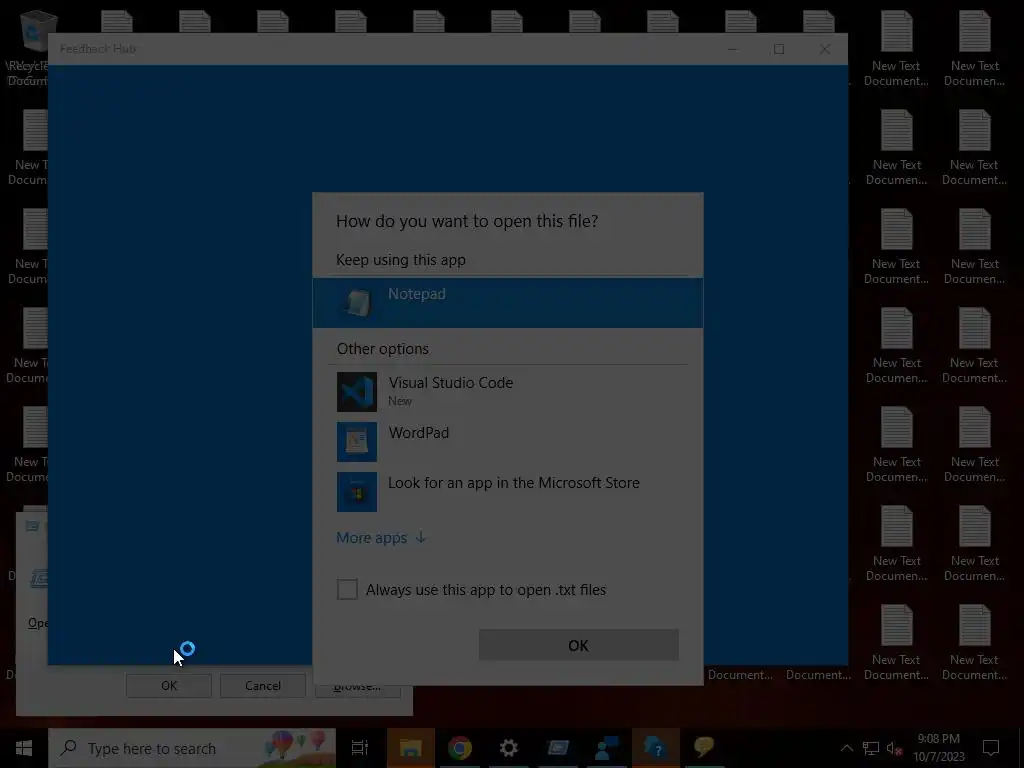Viewport: 1024px width, 768px height.
Task: Select the 'Visual Studio Code' label
Action: pos(451,383)
